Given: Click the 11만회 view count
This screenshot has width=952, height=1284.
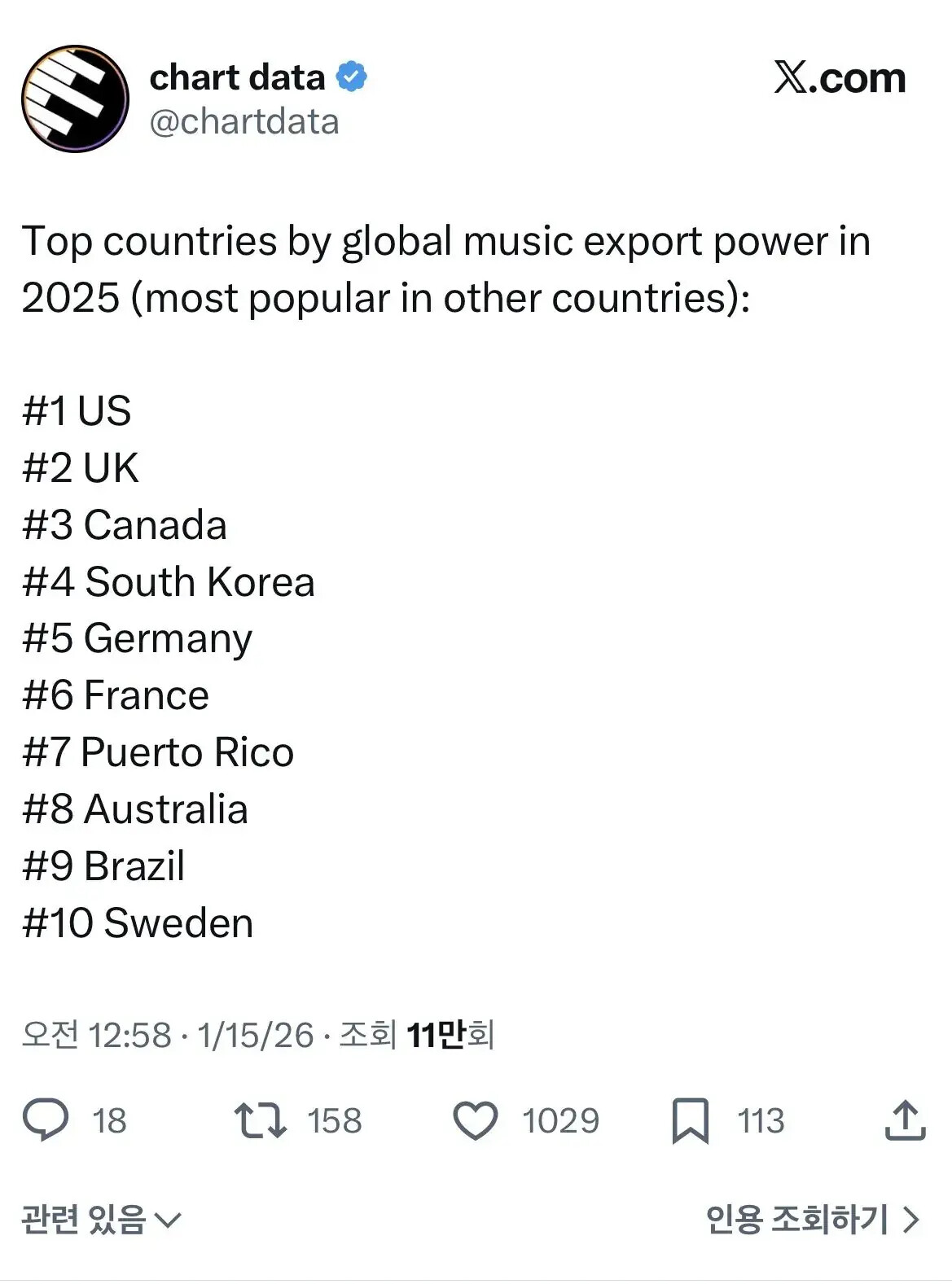Looking at the screenshot, I should (450, 1035).
